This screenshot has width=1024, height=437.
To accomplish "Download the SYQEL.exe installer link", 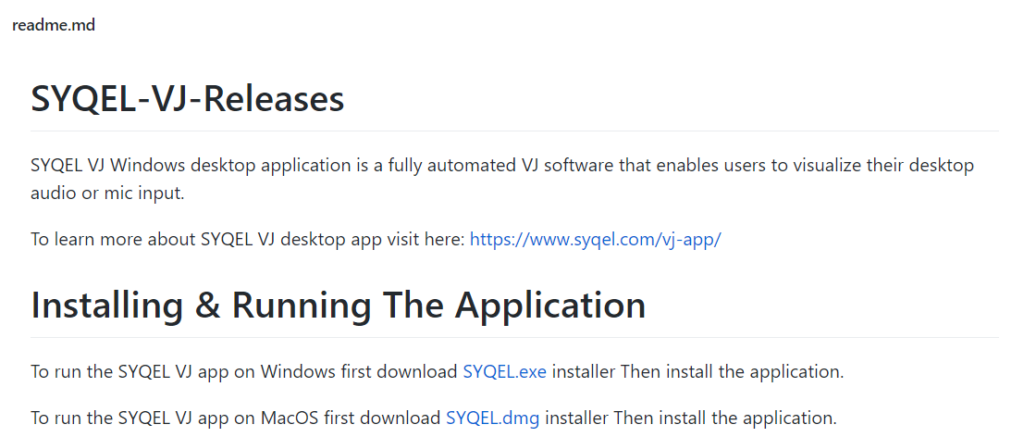I will coord(504,372).
